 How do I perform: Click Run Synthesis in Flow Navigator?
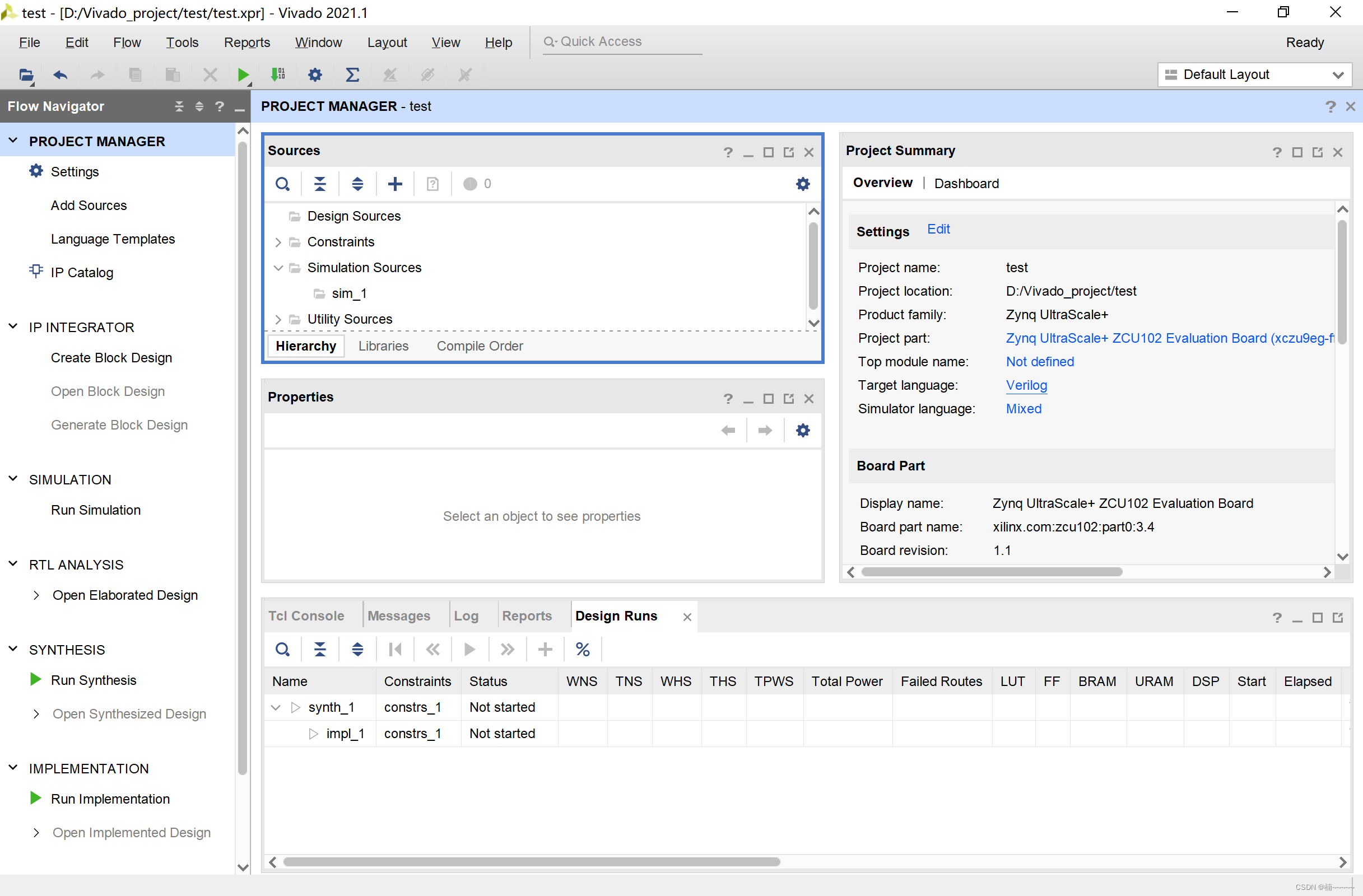tap(94, 680)
